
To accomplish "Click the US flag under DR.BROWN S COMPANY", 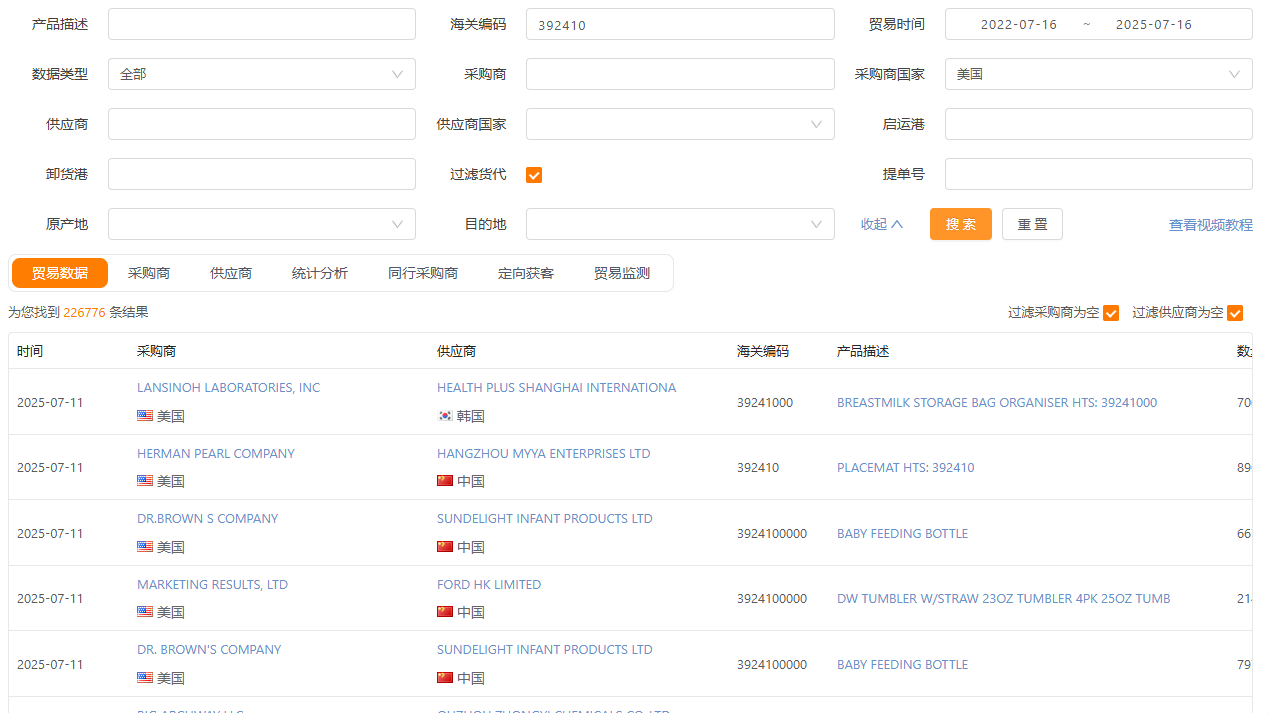I will [x=145, y=547].
